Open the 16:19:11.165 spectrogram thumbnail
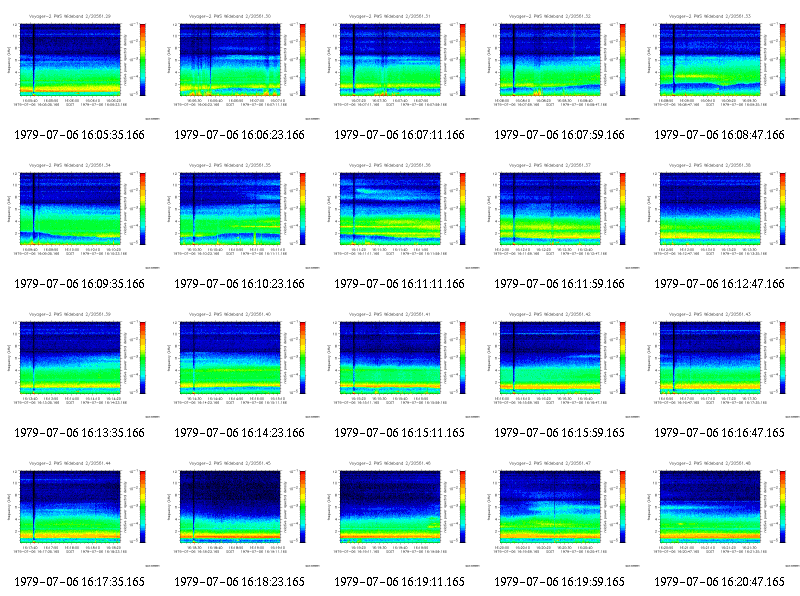This screenshot has height=596, width=800. point(400,513)
